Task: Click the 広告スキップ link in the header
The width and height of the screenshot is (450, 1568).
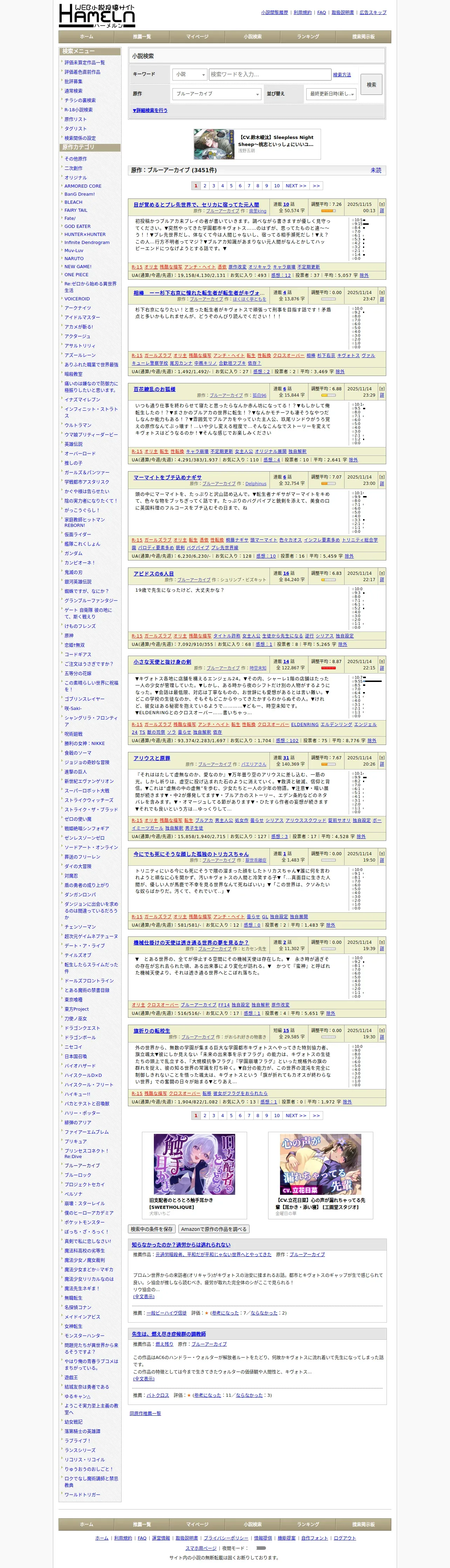Action: click(x=373, y=12)
